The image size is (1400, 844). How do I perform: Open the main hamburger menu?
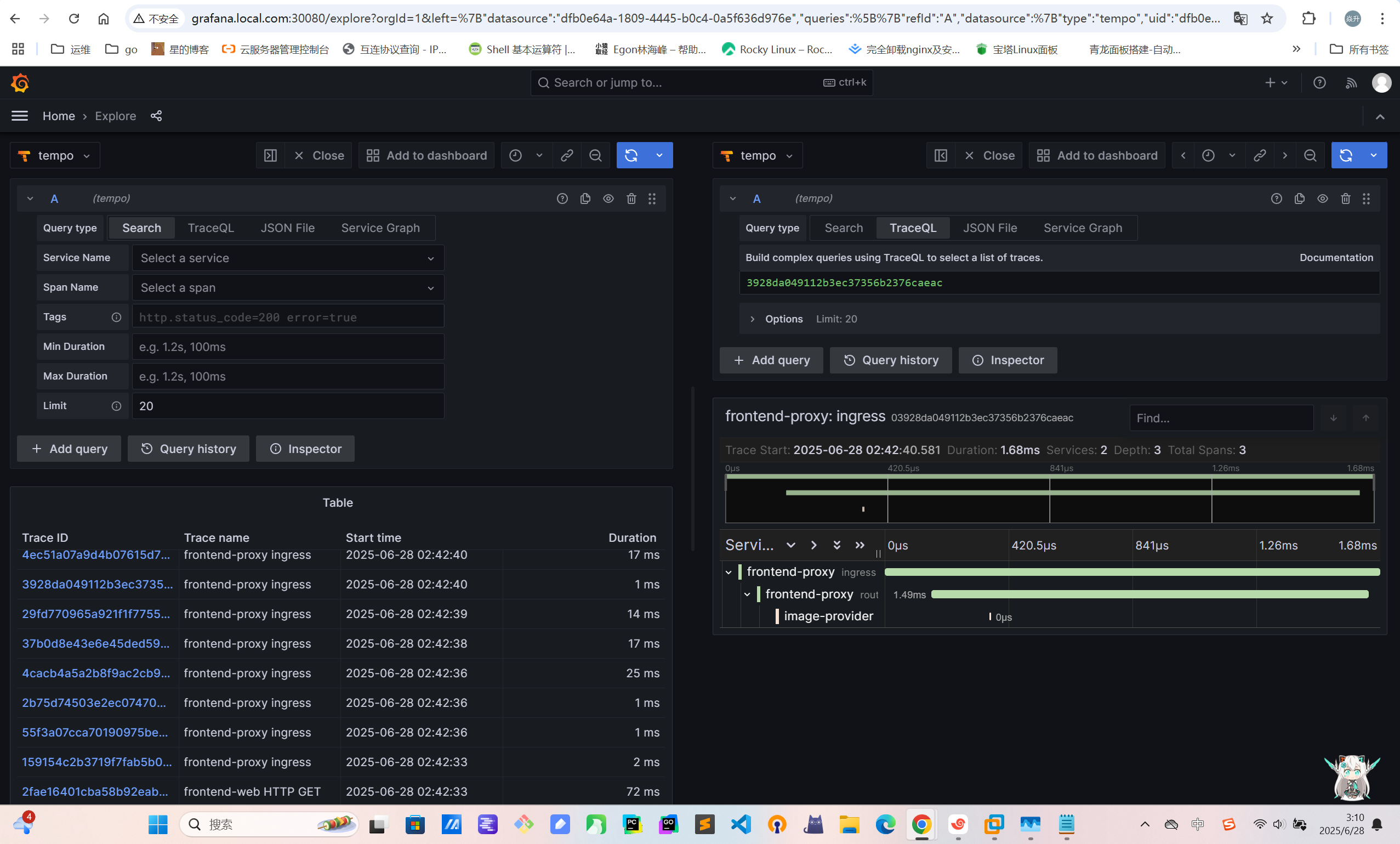tap(20, 116)
